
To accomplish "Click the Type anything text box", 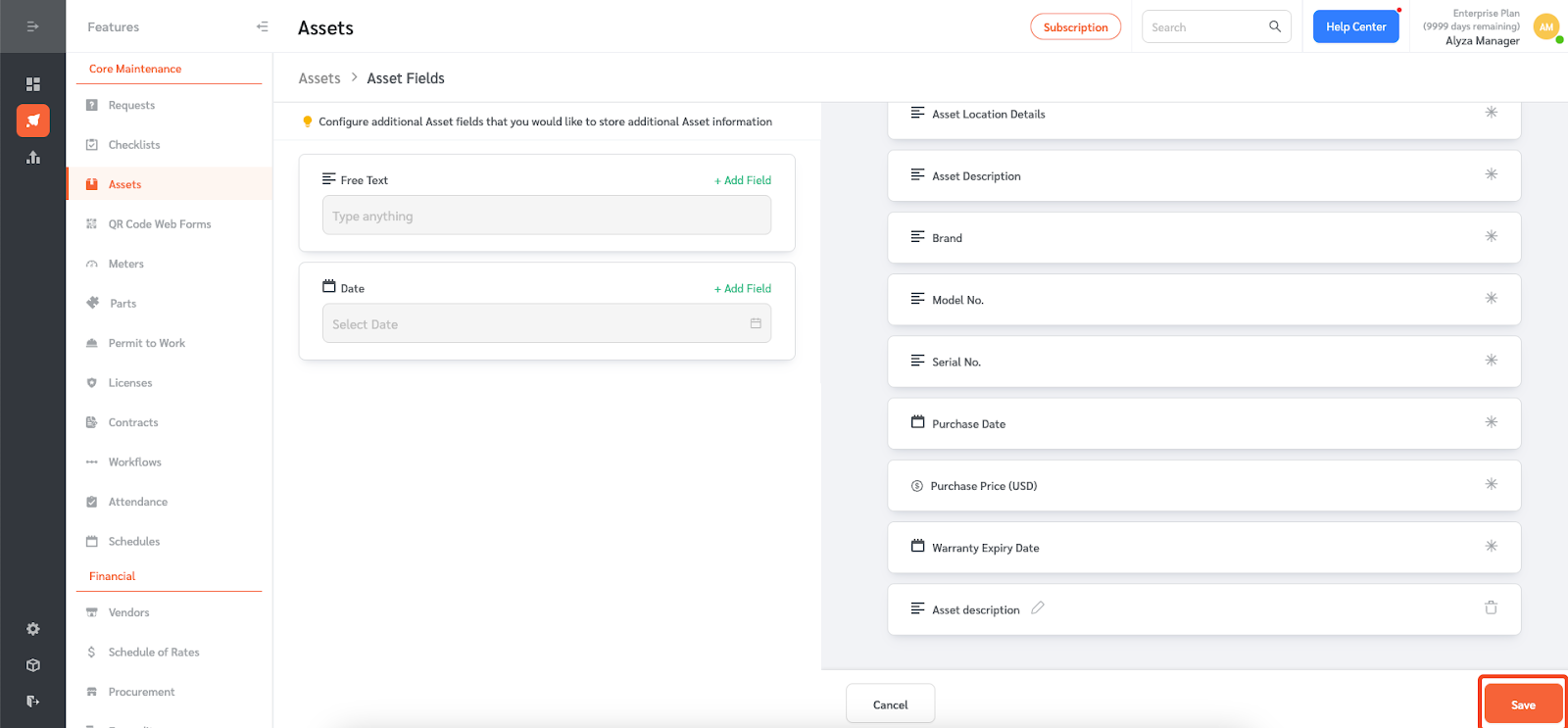I will [547, 216].
